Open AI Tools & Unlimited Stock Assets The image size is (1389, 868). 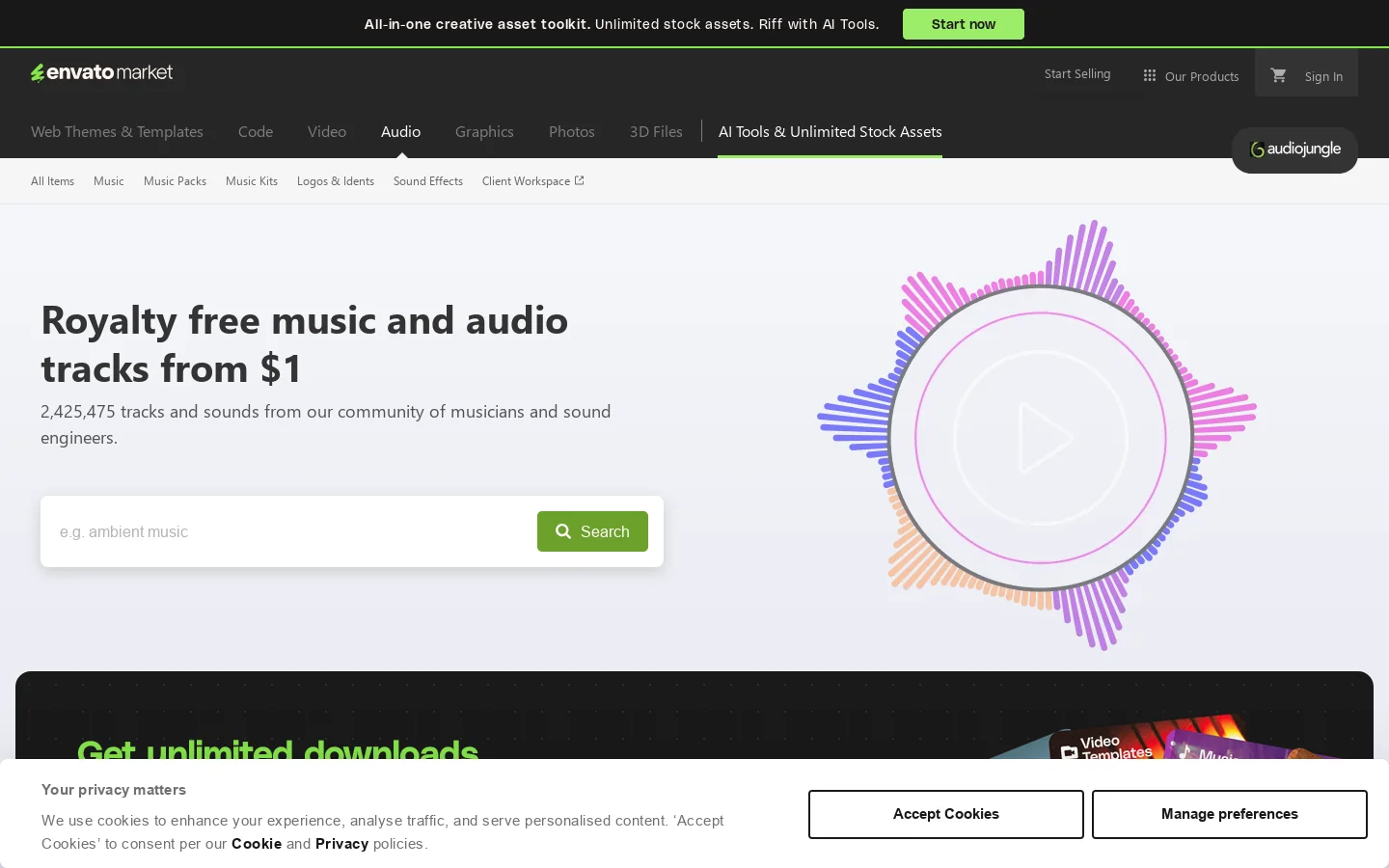click(x=830, y=131)
